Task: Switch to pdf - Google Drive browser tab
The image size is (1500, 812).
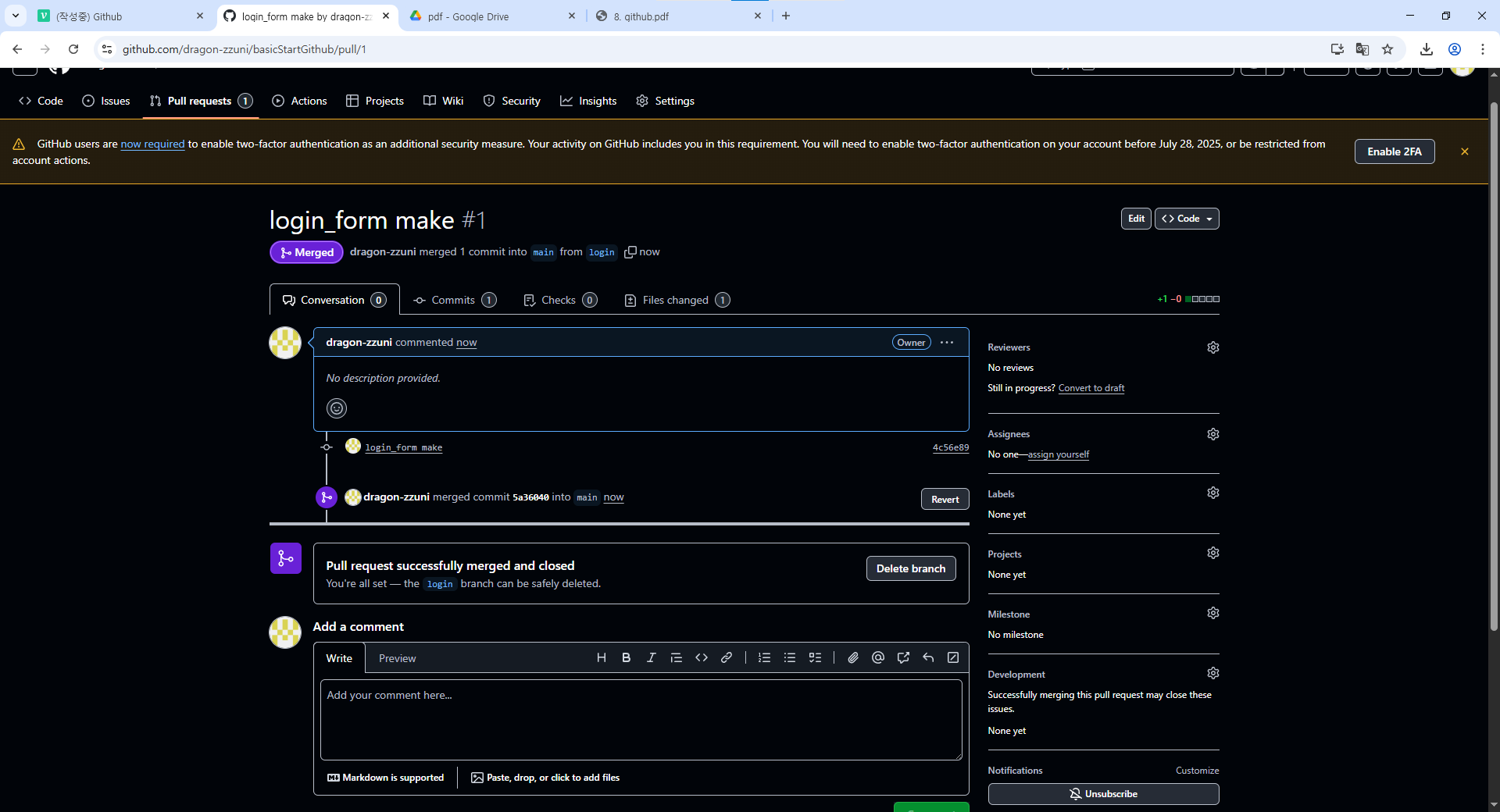Action: pyautogui.click(x=492, y=16)
